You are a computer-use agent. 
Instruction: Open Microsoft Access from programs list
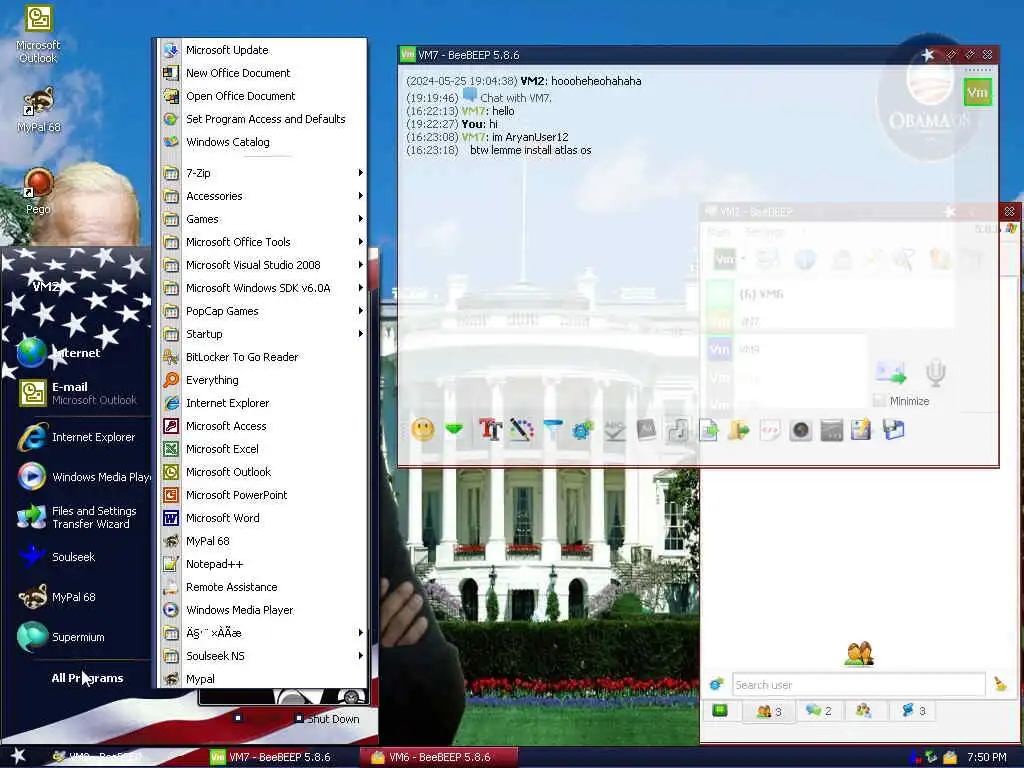point(263,426)
